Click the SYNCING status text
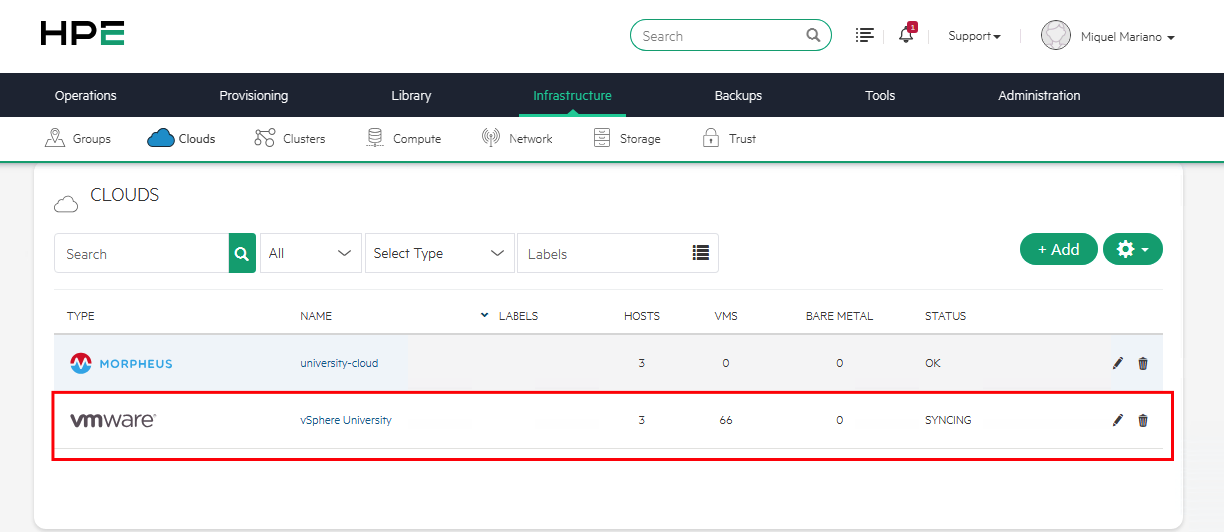 948,420
